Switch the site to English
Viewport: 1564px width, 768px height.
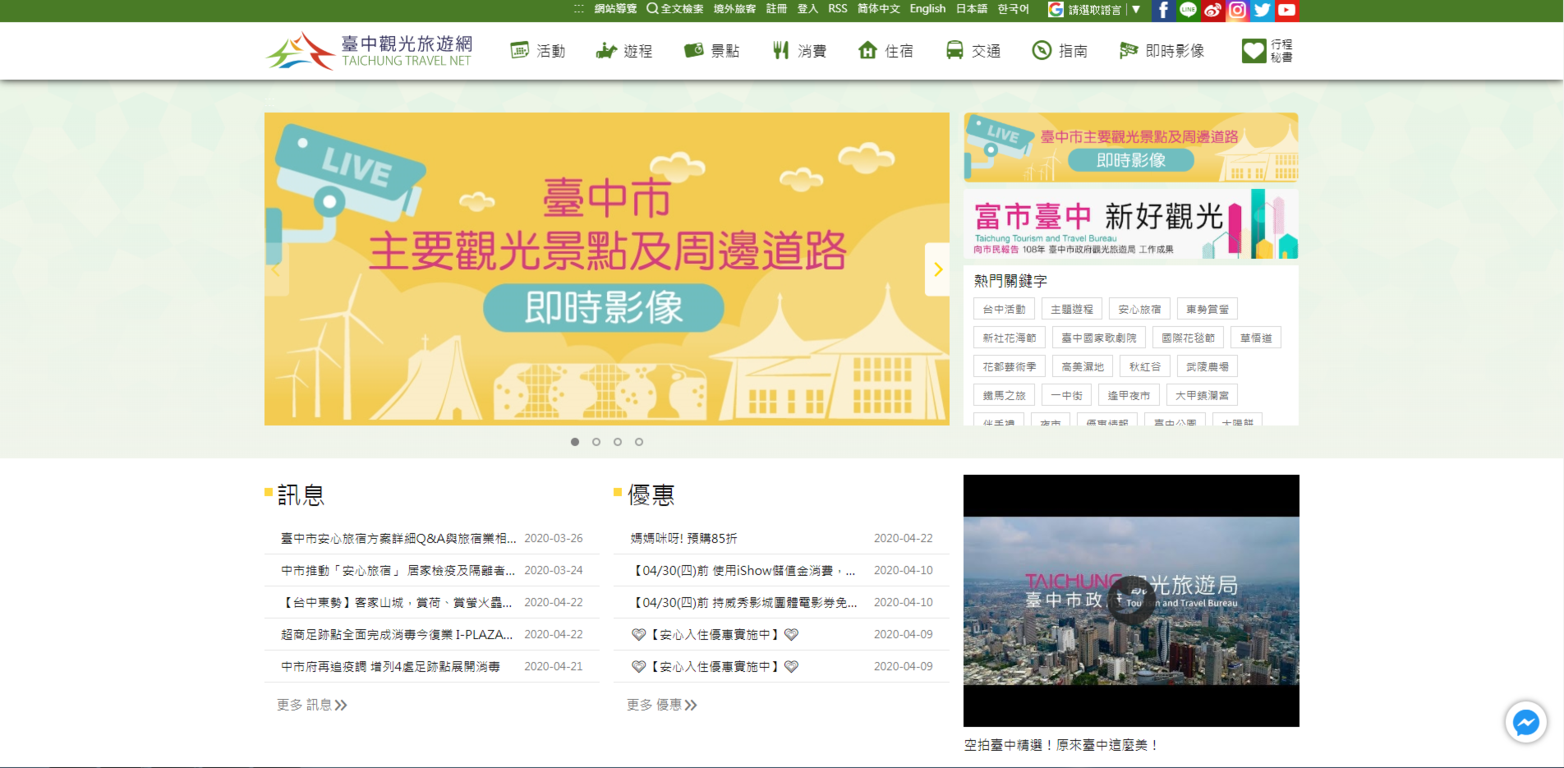926,9
